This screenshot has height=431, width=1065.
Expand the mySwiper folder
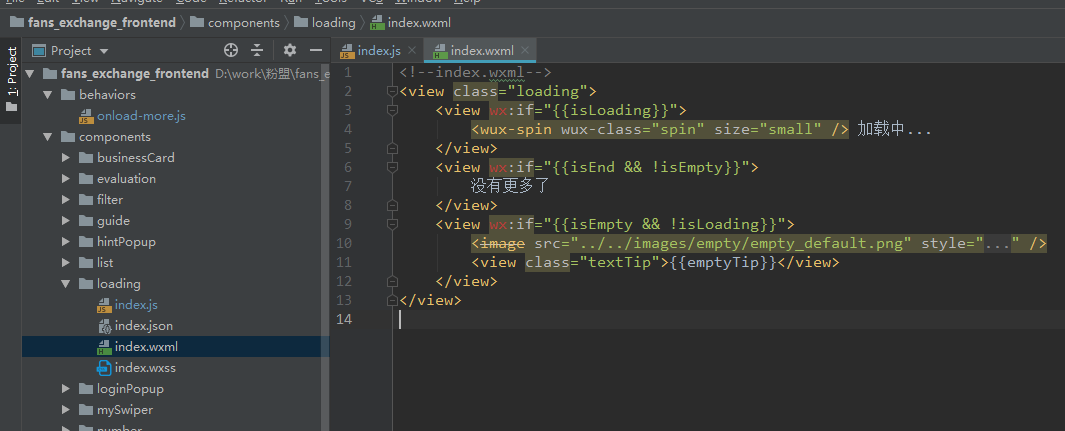pyautogui.click(x=66, y=410)
